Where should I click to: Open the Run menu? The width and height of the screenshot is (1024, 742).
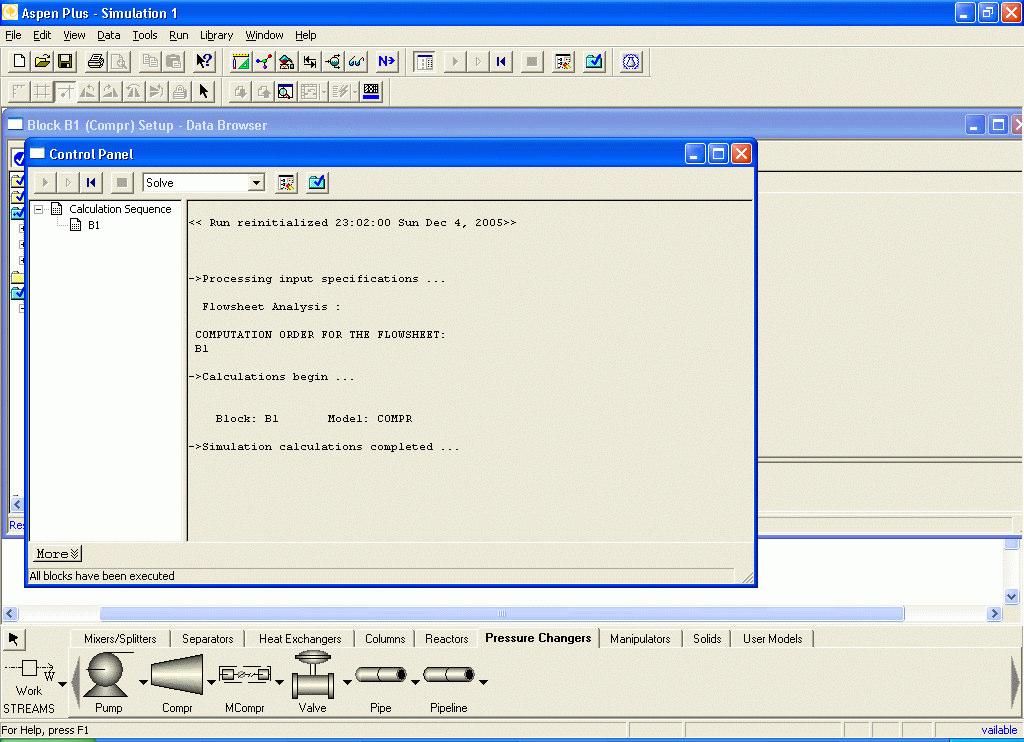tap(178, 35)
